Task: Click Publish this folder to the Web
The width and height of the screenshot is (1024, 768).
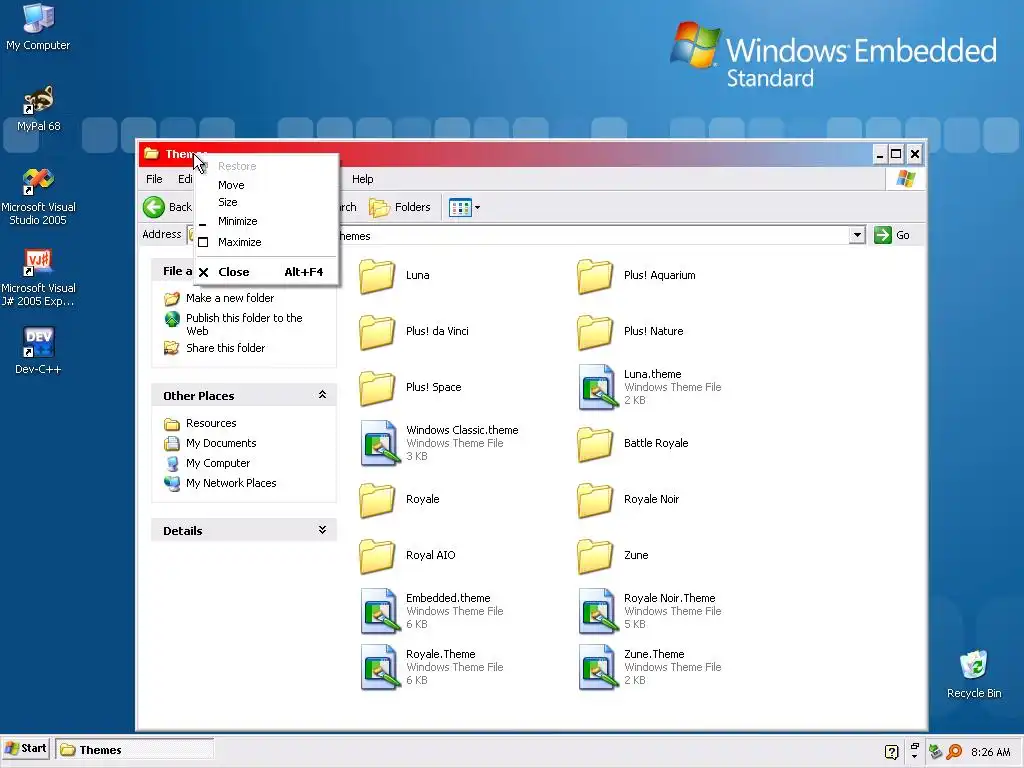Action: point(244,325)
